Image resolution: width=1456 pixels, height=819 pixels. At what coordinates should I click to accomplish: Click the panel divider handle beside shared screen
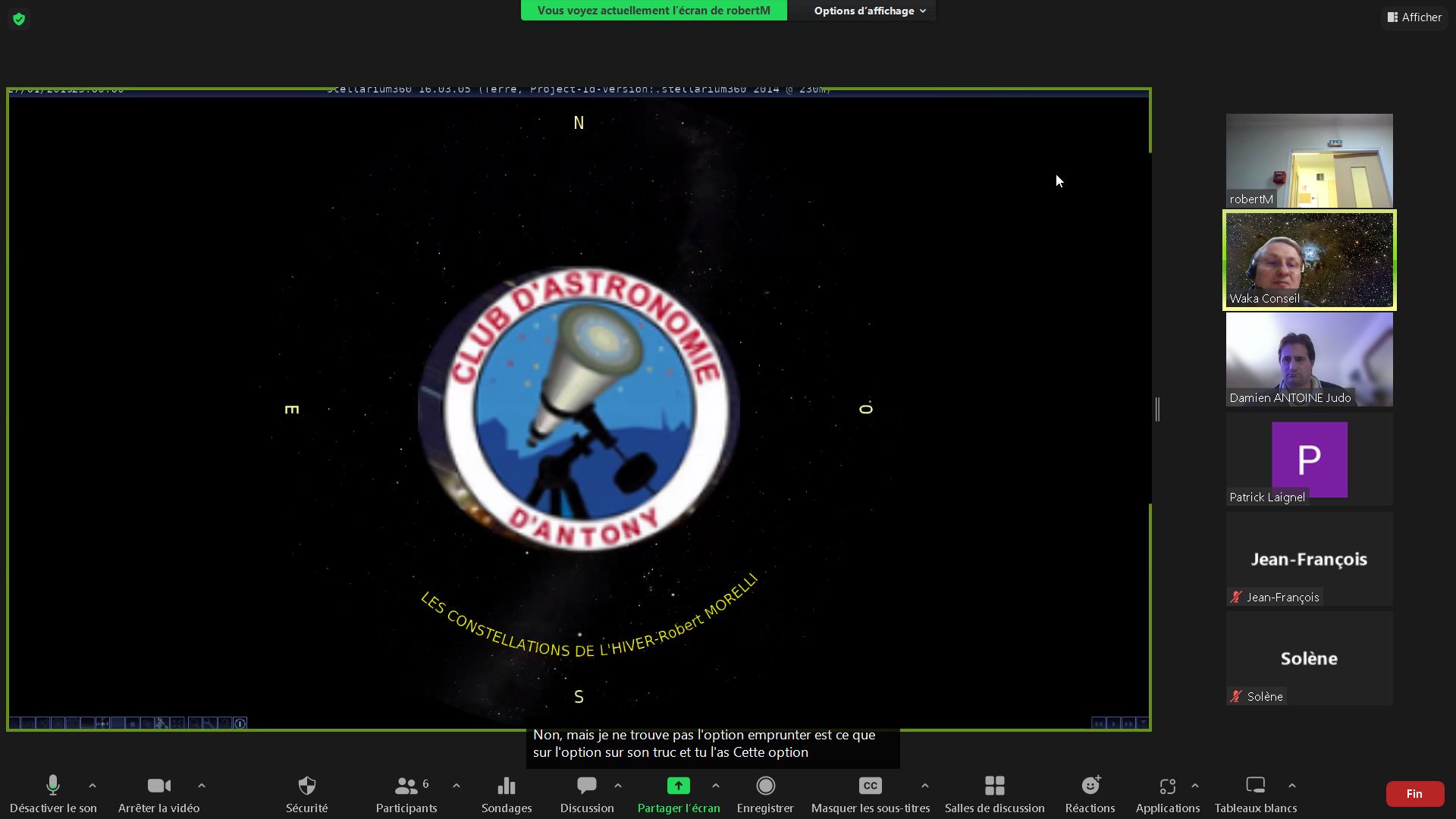pos(1157,409)
